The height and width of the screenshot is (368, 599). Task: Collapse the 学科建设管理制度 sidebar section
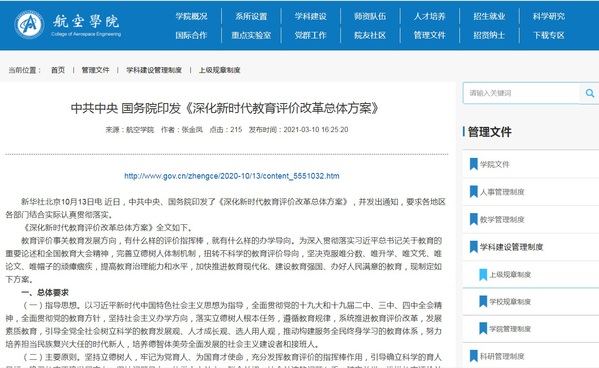[511, 247]
